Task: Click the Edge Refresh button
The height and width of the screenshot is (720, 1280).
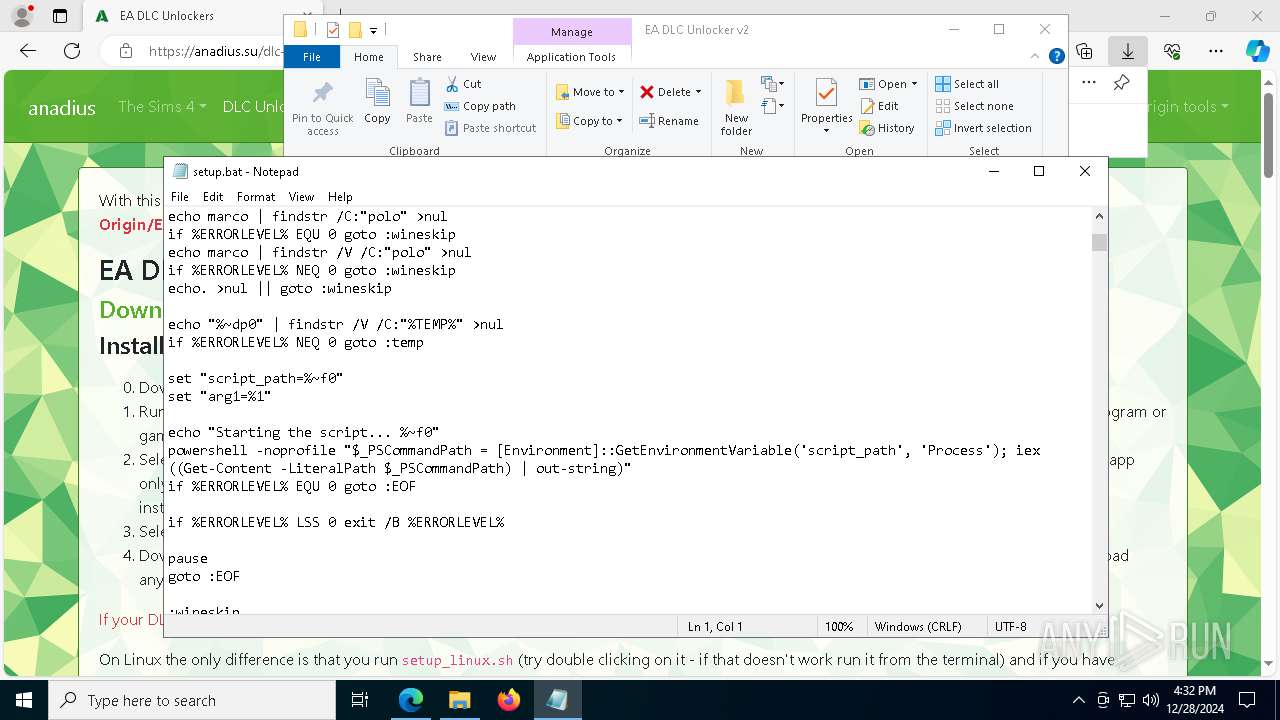Action: pos(72,51)
